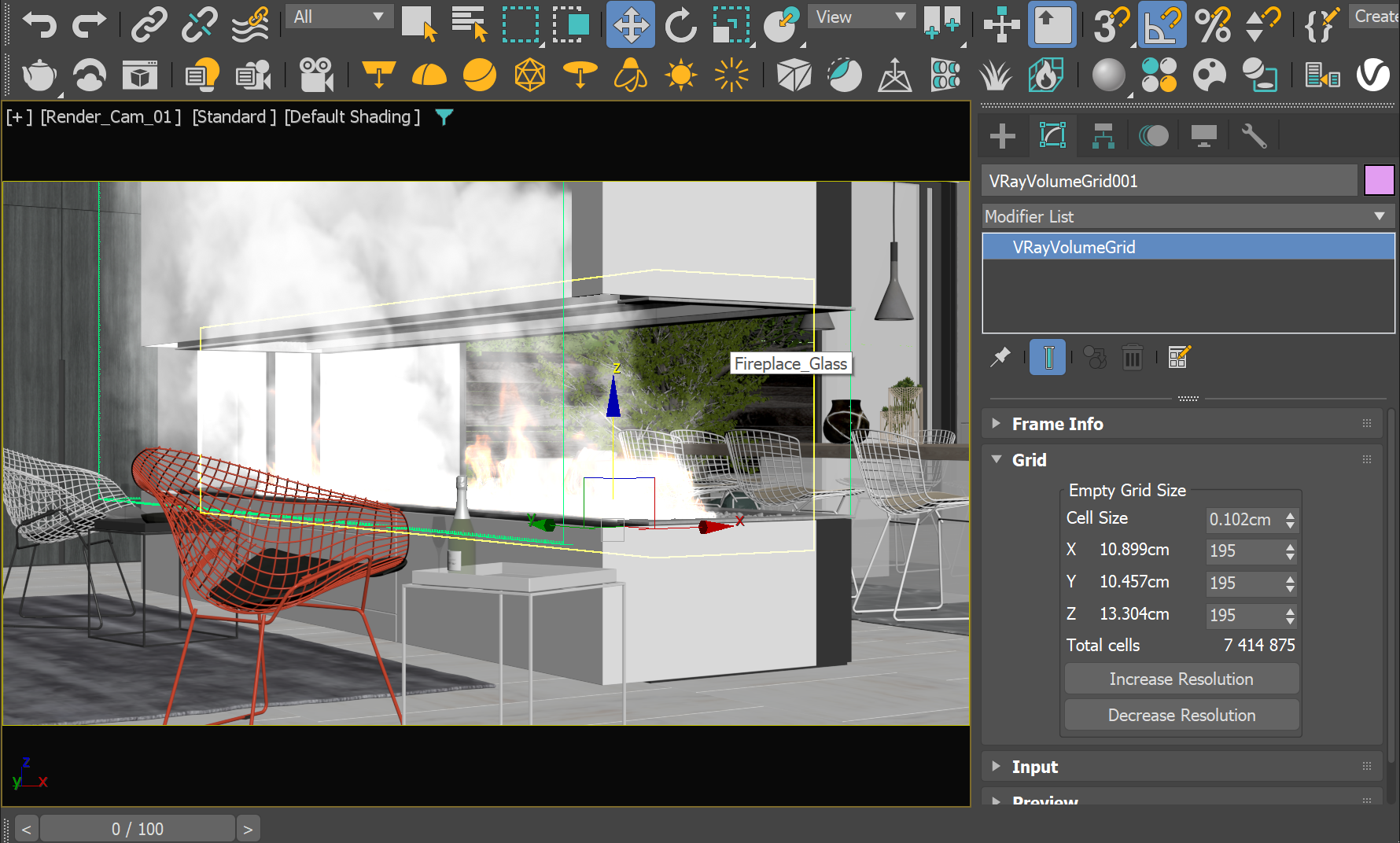1400x843 pixels.
Task: Open the Material Editor sphere icon
Action: click(x=1108, y=75)
